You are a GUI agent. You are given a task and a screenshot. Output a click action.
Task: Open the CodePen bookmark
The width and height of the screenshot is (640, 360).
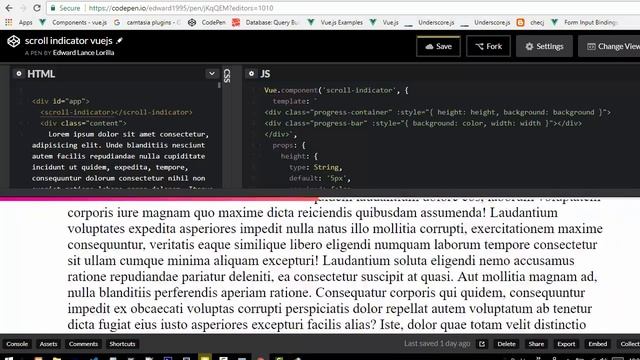pos(207,22)
